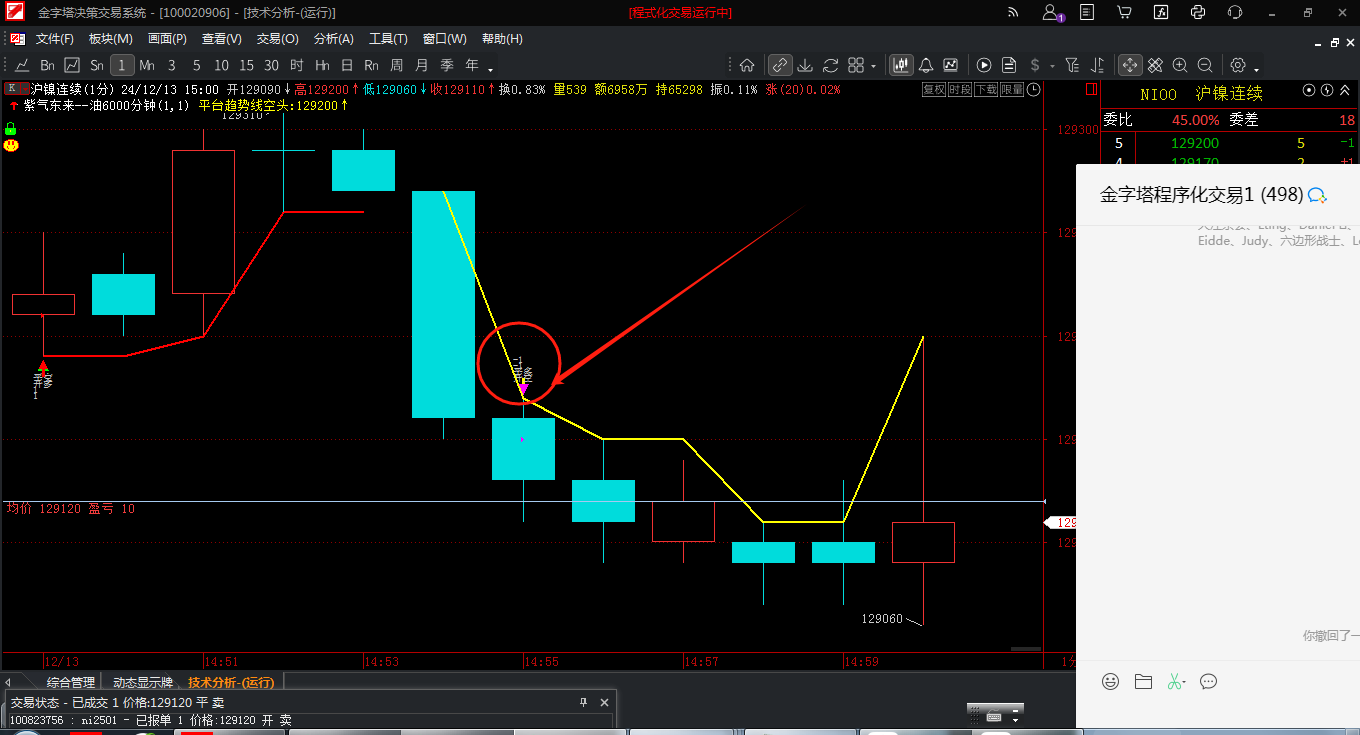This screenshot has height=735, width=1360.
Task: Click the 下载 chart button
Action: coord(986,89)
